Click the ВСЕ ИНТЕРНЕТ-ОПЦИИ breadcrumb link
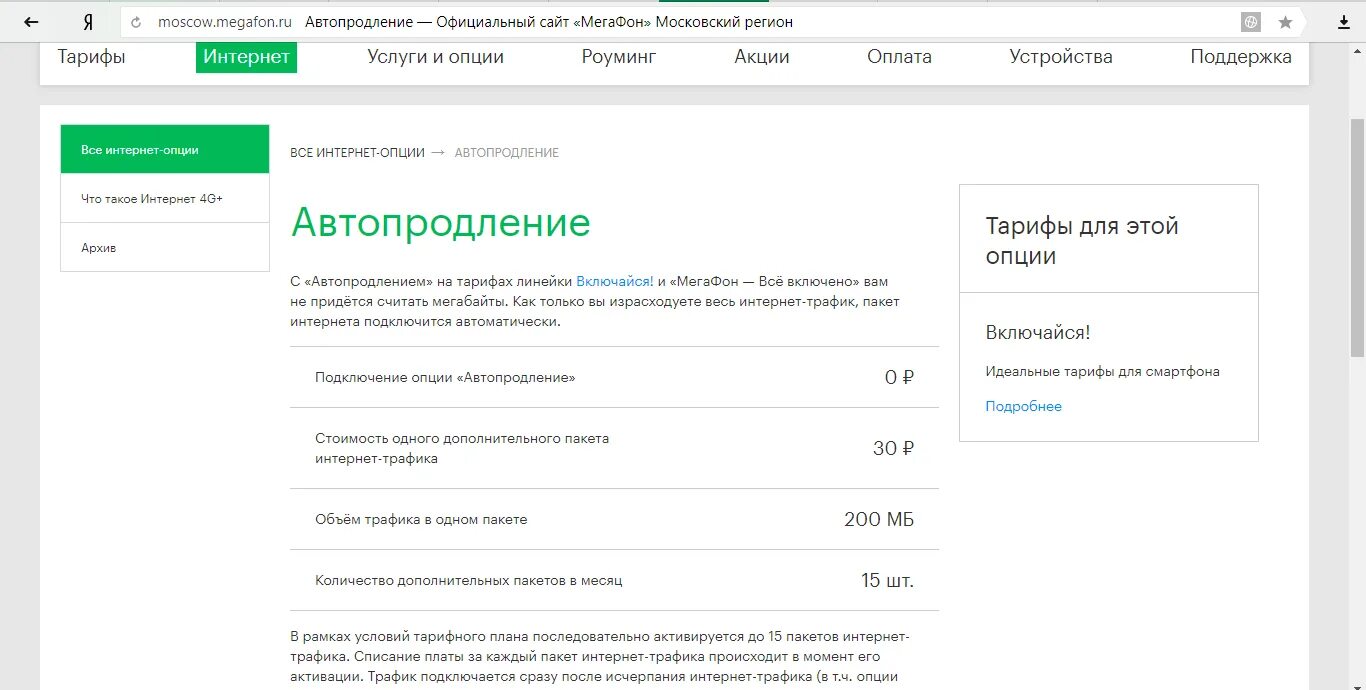This screenshot has width=1366, height=690. 357,153
